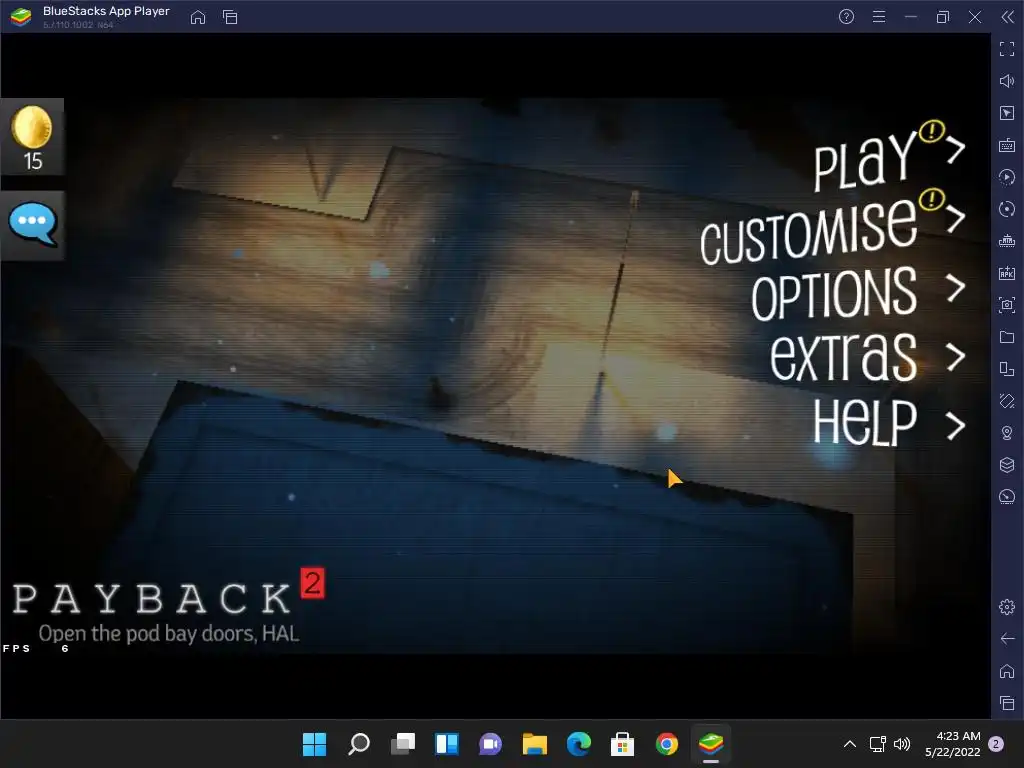
Task: Open the Windows Start menu
Action: click(x=314, y=744)
